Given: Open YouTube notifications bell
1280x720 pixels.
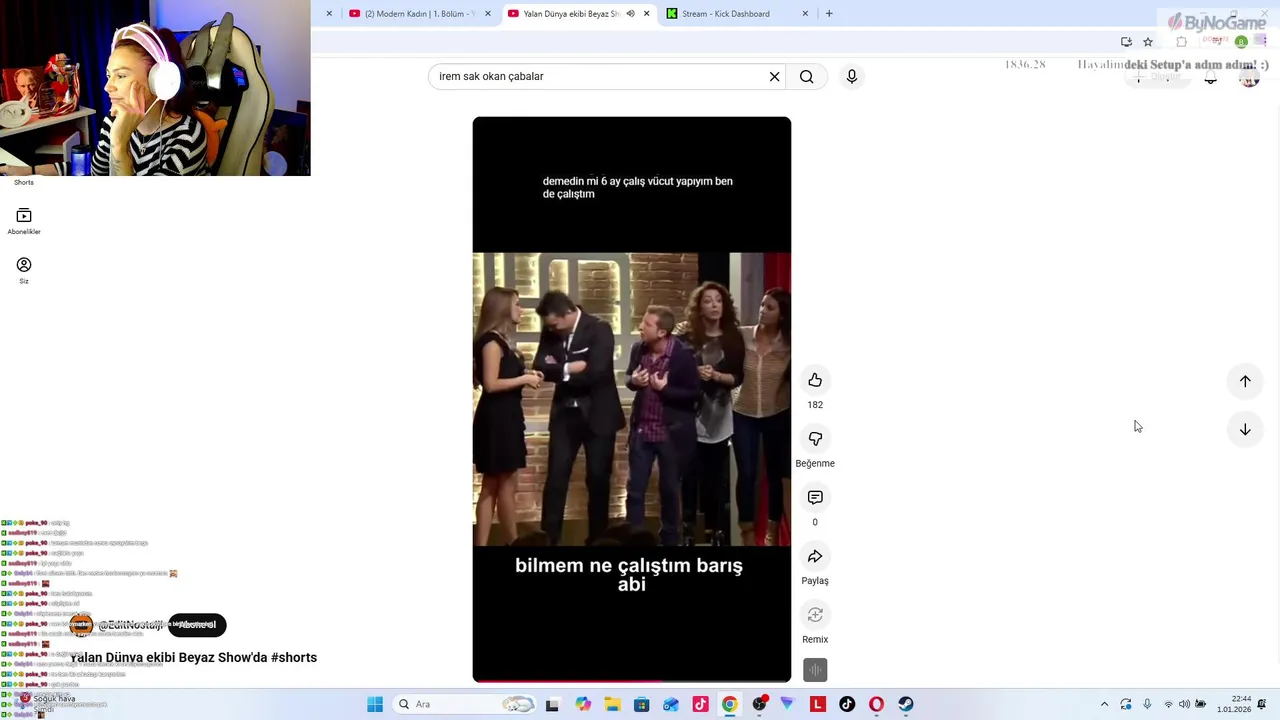Looking at the screenshot, I should click(1211, 77).
